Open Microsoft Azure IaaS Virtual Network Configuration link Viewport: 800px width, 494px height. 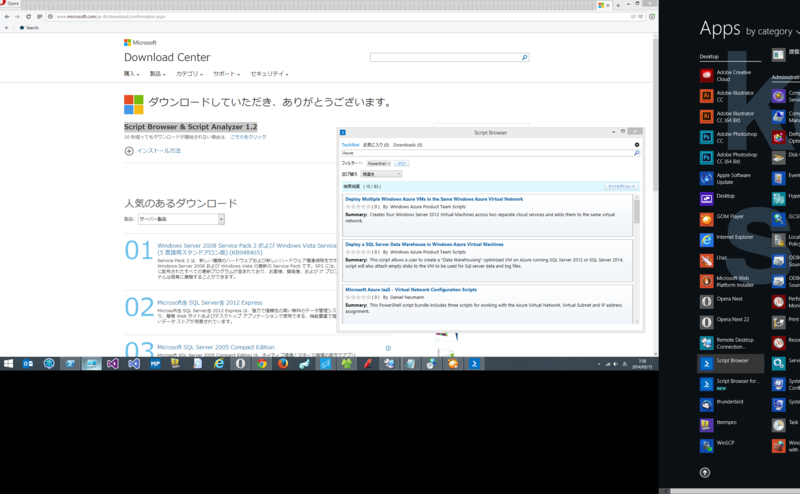pyautogui.click(x=411, y=289)
